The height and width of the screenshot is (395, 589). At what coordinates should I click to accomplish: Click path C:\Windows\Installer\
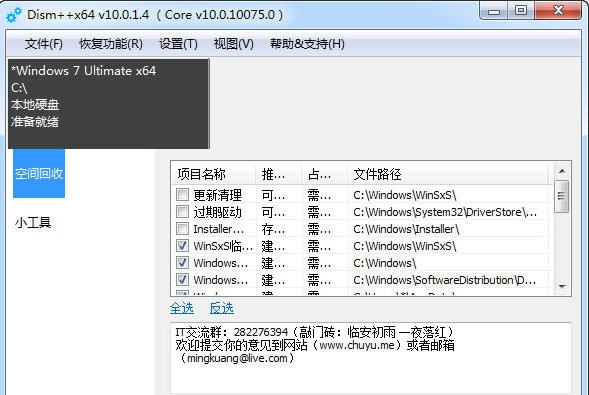coord(406,229)
